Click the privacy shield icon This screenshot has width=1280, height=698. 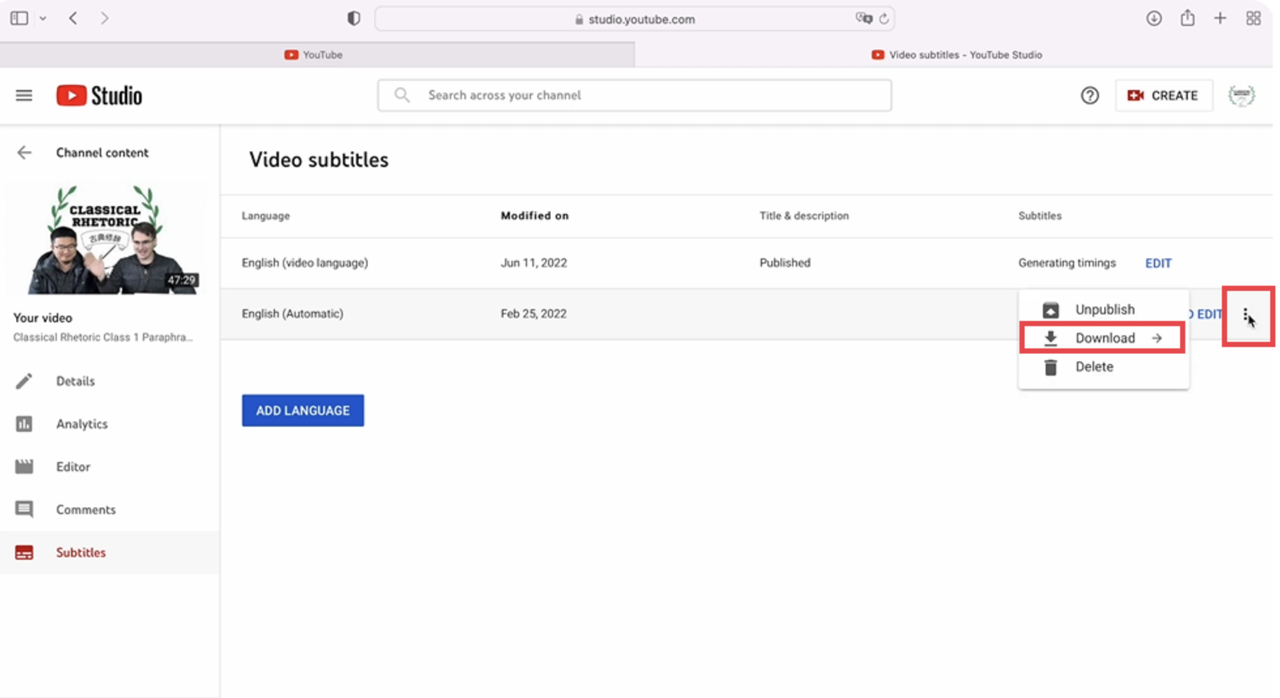point(354,19)
